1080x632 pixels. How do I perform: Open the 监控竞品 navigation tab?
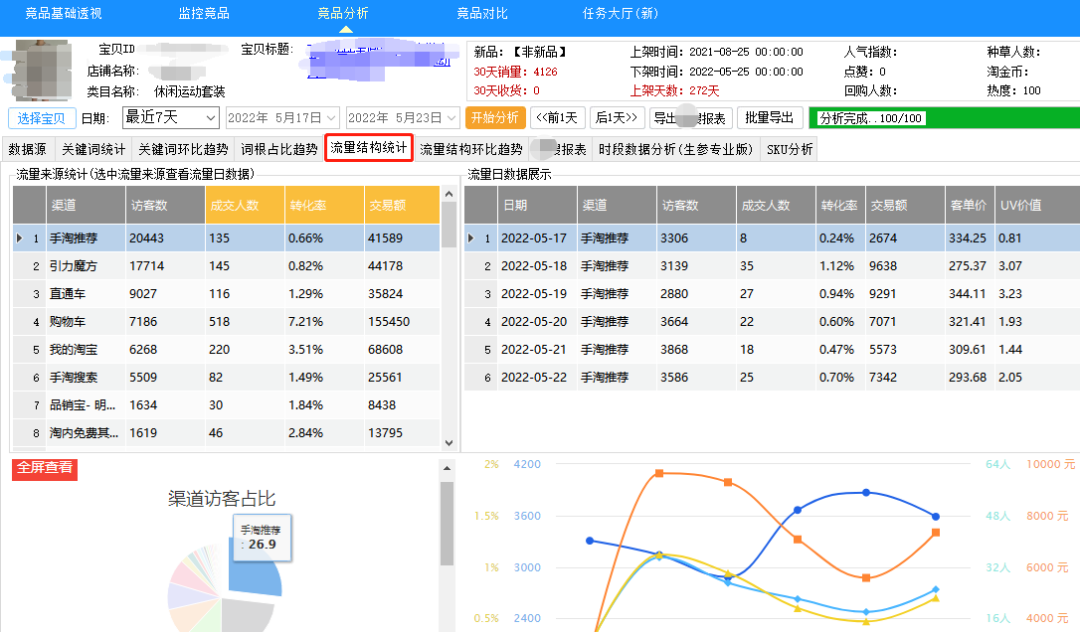(x=203, y=13)
